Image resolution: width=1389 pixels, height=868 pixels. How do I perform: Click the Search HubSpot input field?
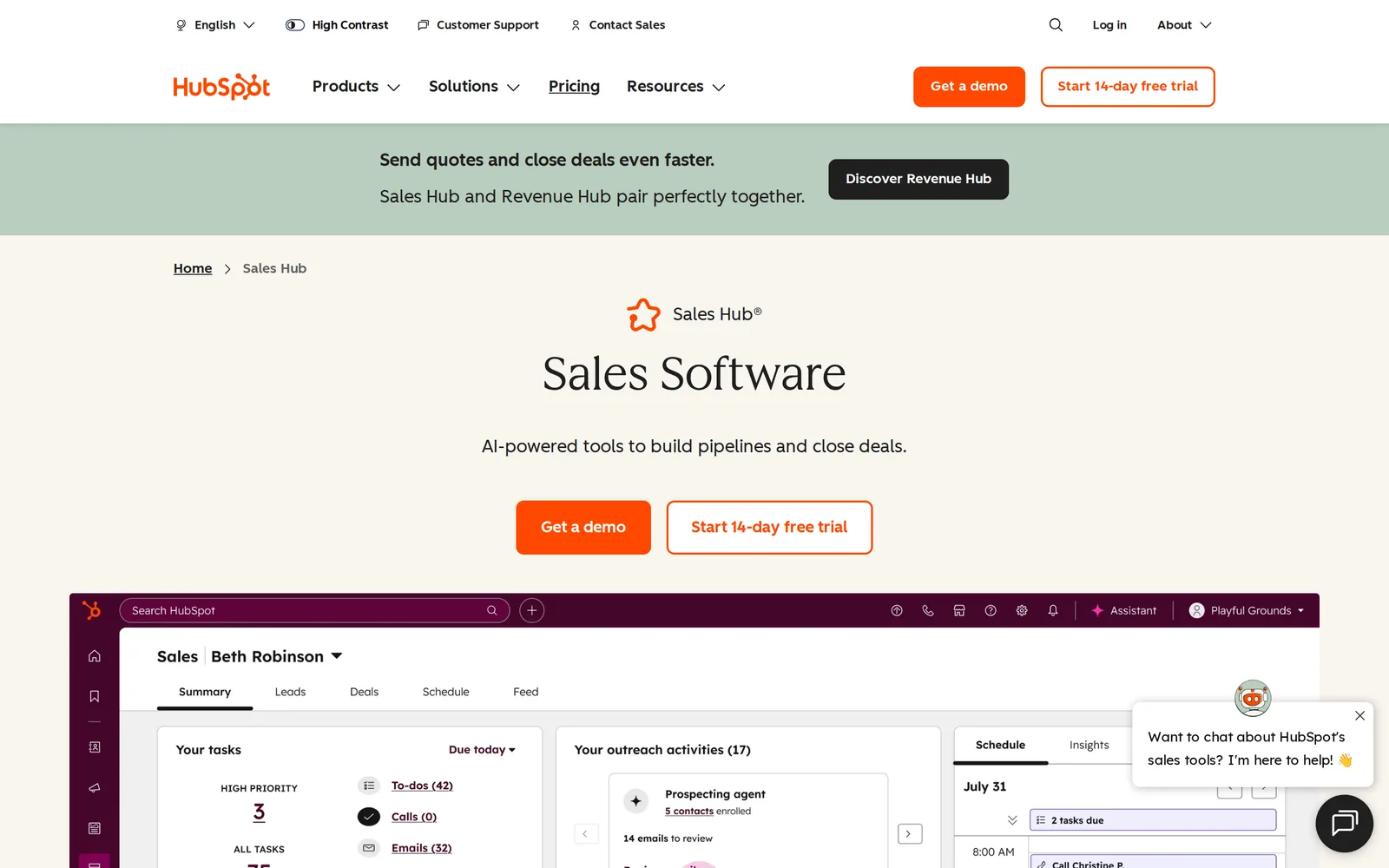pyautogui.click(x=314, y=610)
